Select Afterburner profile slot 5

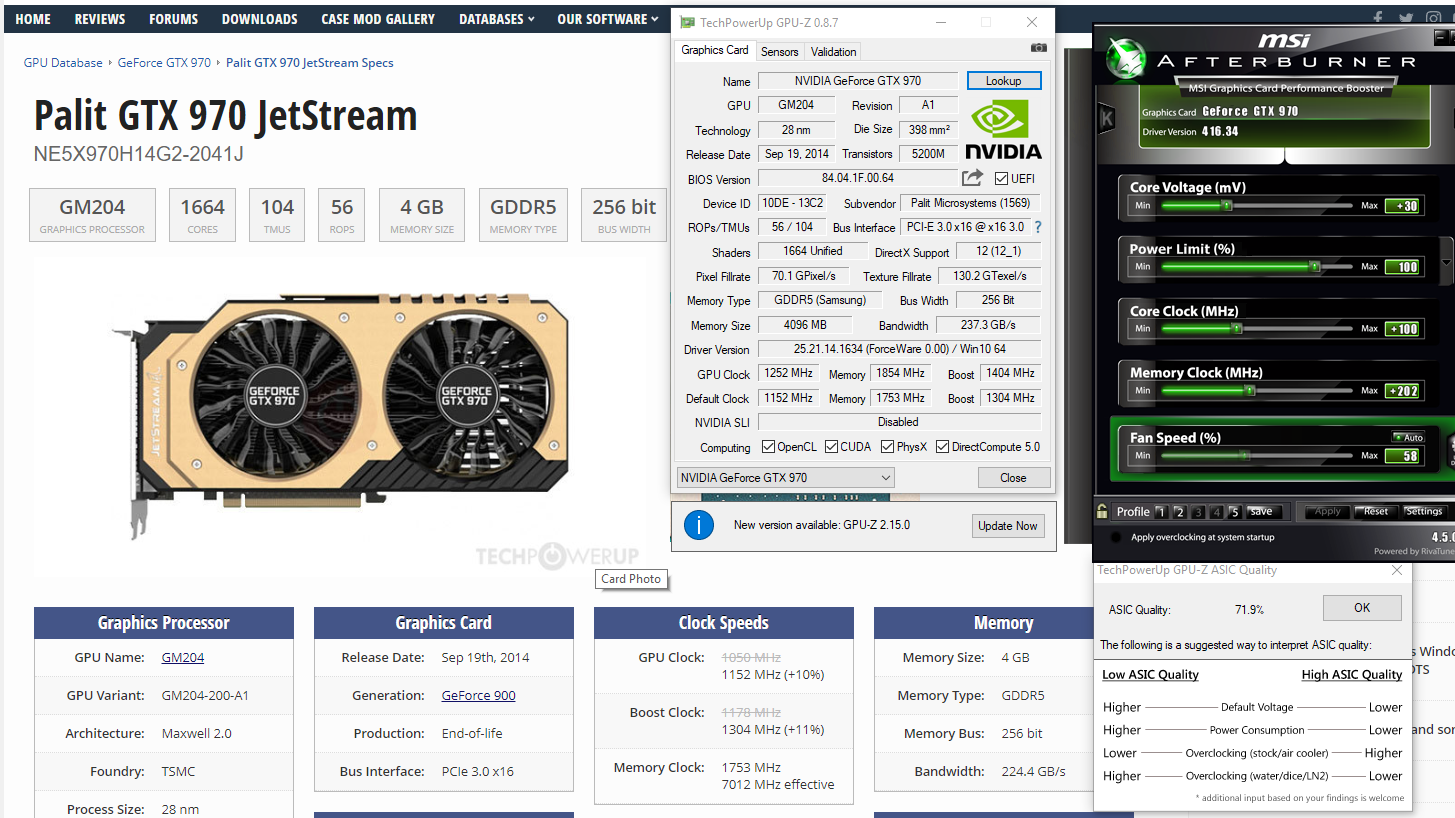(1235, 512)
